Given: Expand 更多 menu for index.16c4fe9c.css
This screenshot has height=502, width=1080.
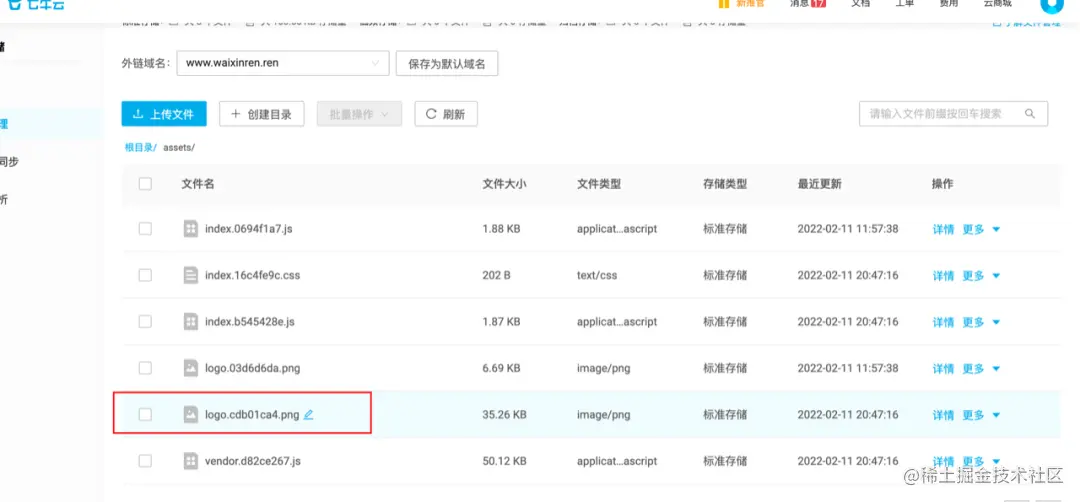Looking at the screenshot, I should pyautogui.click(x=981, y=275).
